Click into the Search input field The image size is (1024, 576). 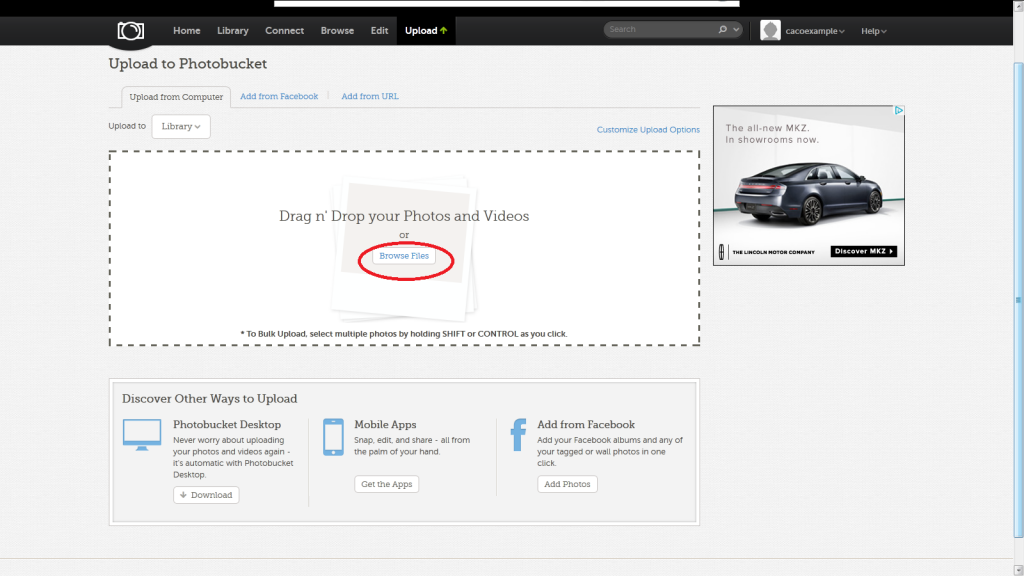660,30
